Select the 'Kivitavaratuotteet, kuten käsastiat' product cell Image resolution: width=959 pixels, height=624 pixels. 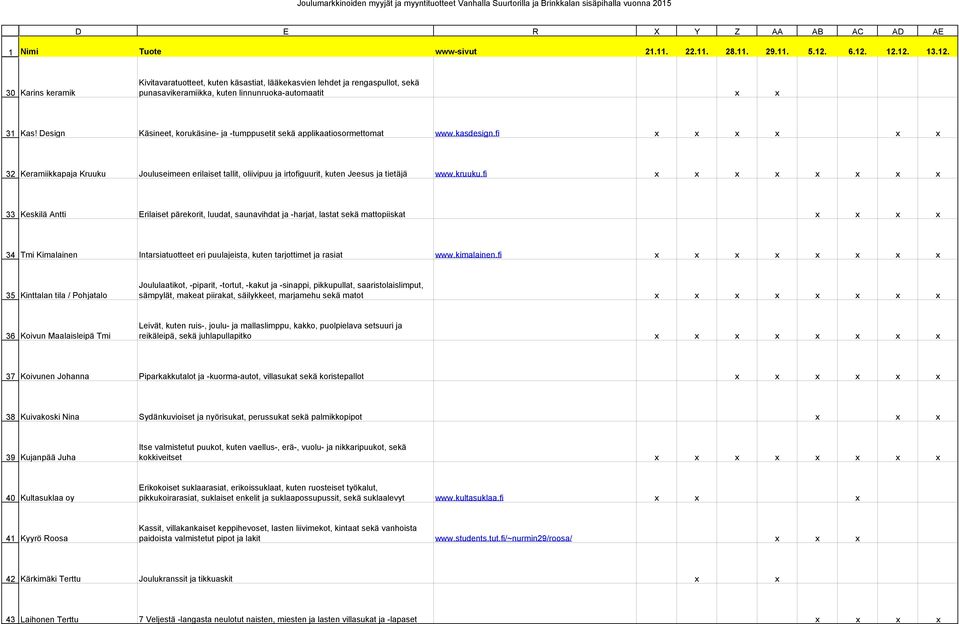tap(286, 78)
